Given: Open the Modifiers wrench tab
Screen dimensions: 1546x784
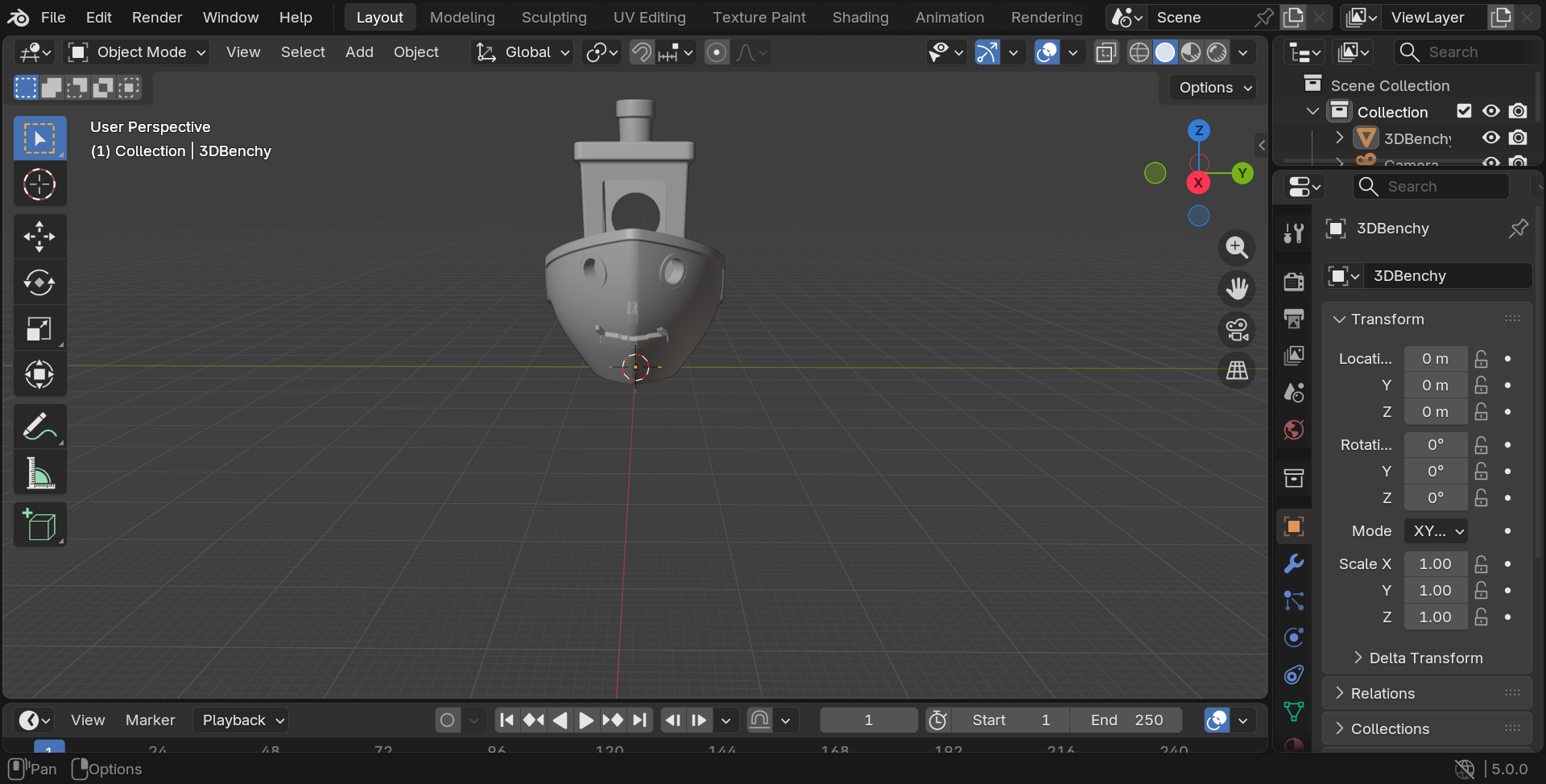Looking at the screenshot, I should coord(1294,563).
